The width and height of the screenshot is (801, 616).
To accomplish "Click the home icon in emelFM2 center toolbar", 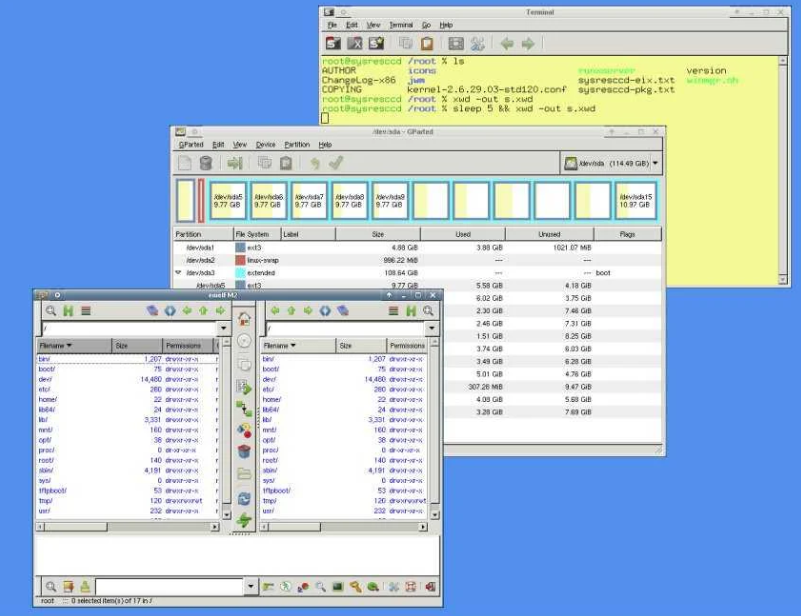I will 244,320.
